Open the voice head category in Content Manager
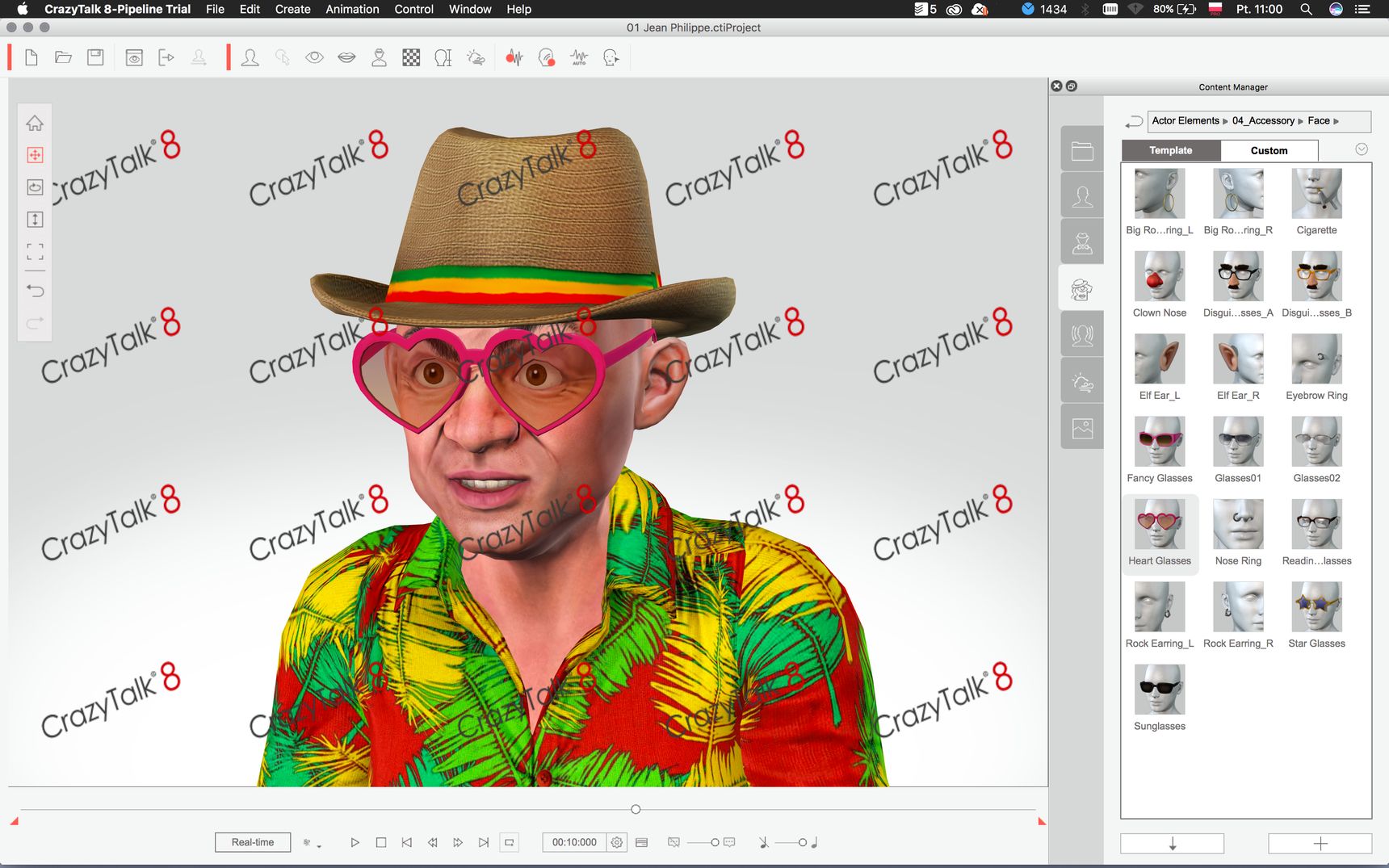The width and height of the screenshot is (1389, 868). click(x=1082, y=335)
